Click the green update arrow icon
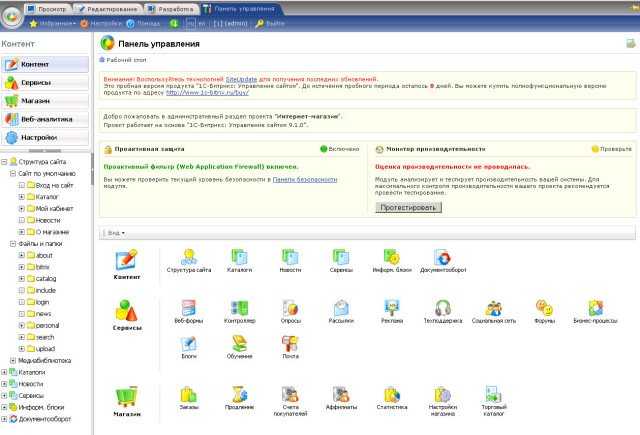 point(174,24)
